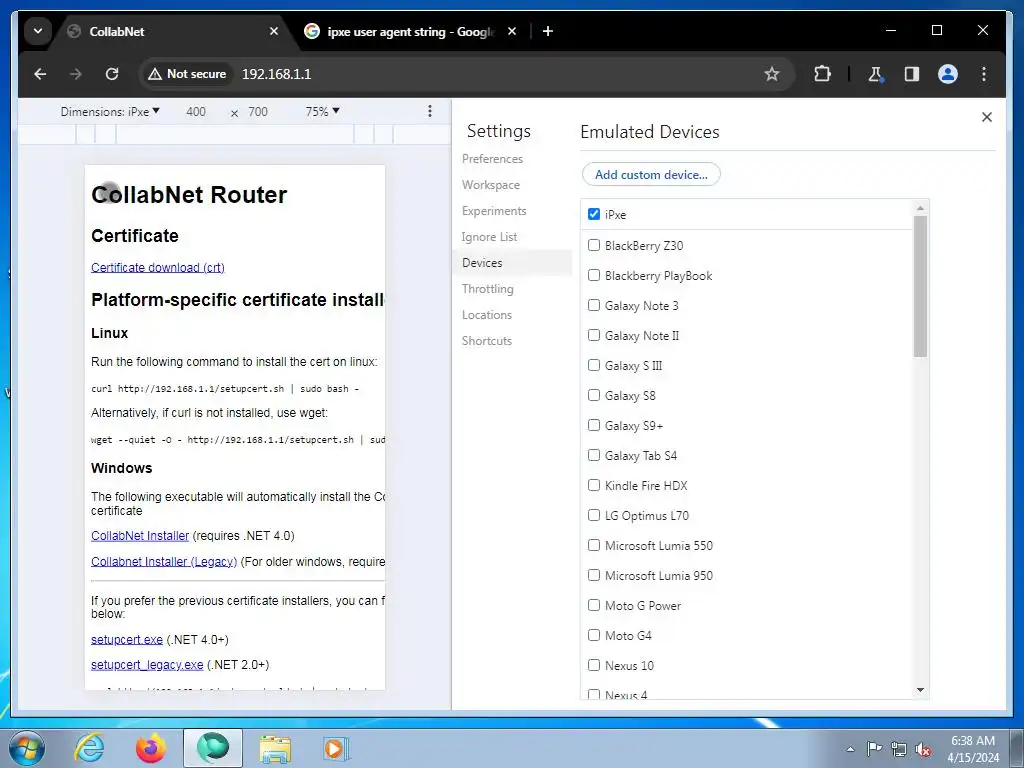Open a new tab with plus
The height and width of the screenshot is (768, 1024).
(x=548, y=31)
